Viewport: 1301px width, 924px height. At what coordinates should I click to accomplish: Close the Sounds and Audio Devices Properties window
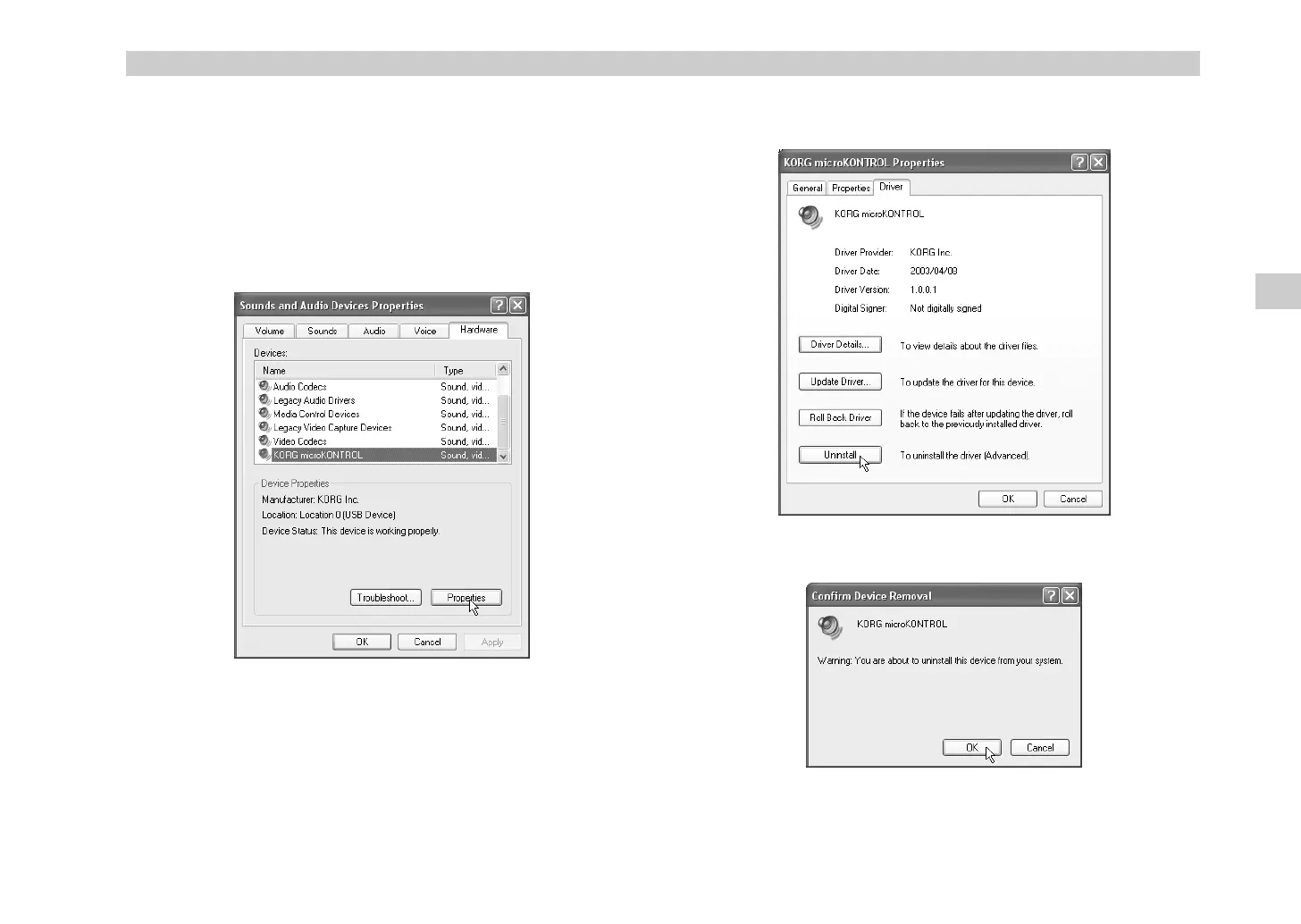point(517,306)
